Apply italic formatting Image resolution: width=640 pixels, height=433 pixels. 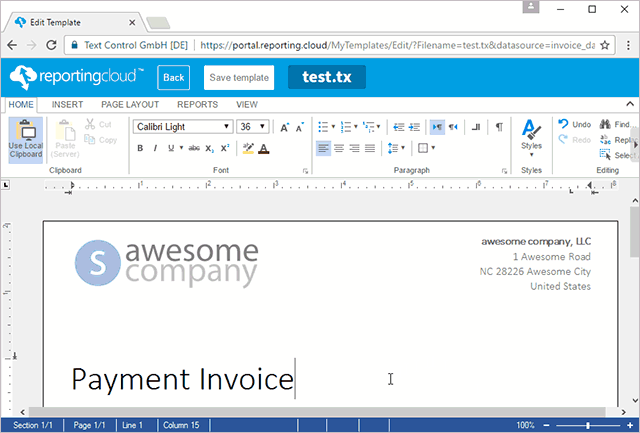[155, 148]
